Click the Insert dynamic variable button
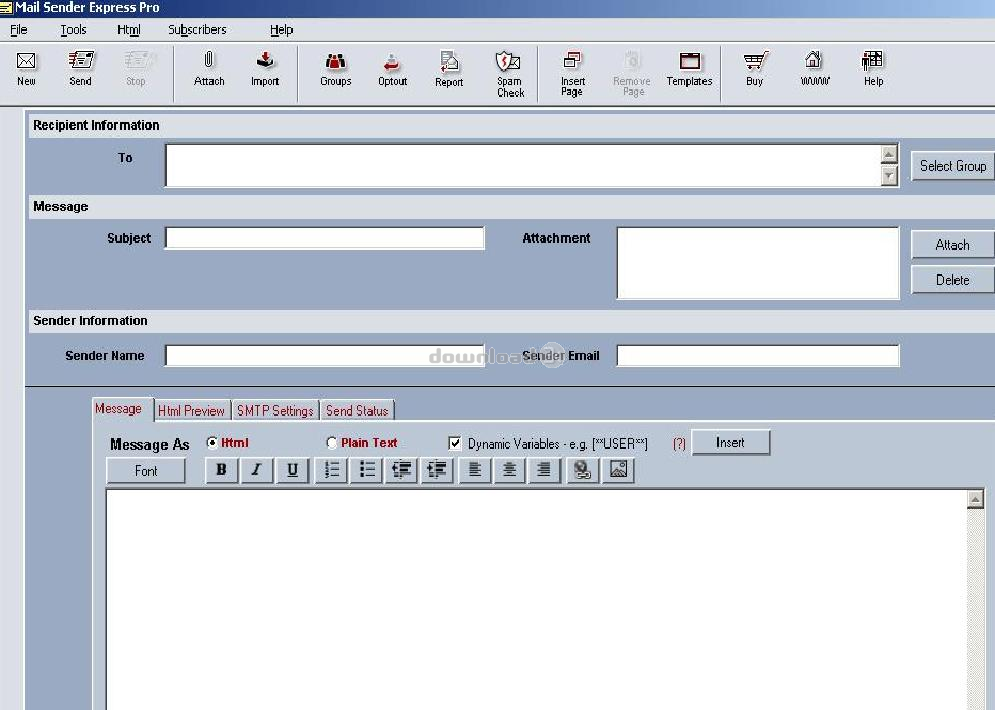 (x=730, y=442)
